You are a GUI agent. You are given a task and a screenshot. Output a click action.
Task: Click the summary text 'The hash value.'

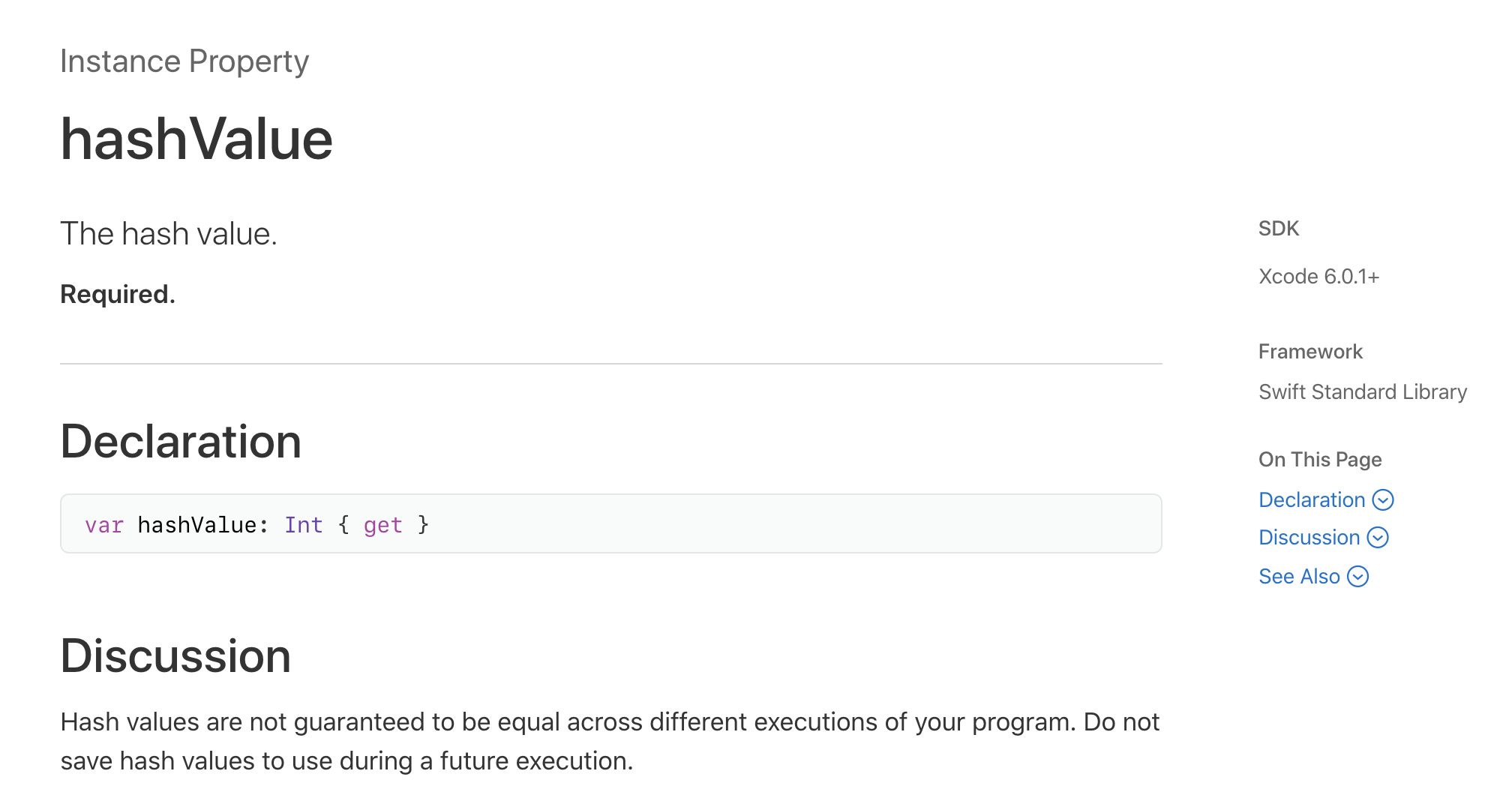[169, 234]
